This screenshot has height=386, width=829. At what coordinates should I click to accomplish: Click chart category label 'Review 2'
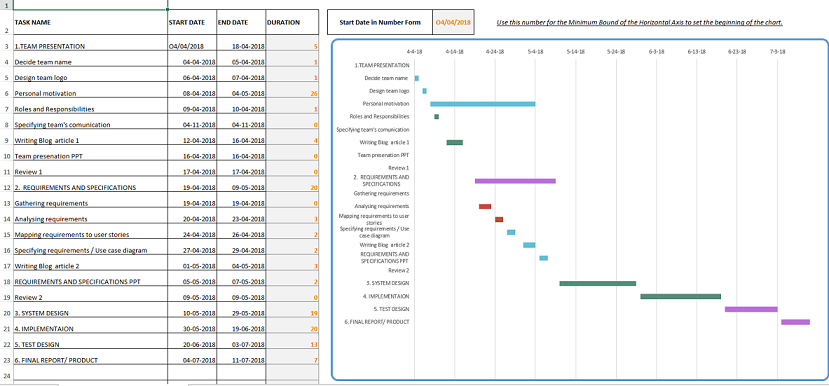click(x=399, y=270)
